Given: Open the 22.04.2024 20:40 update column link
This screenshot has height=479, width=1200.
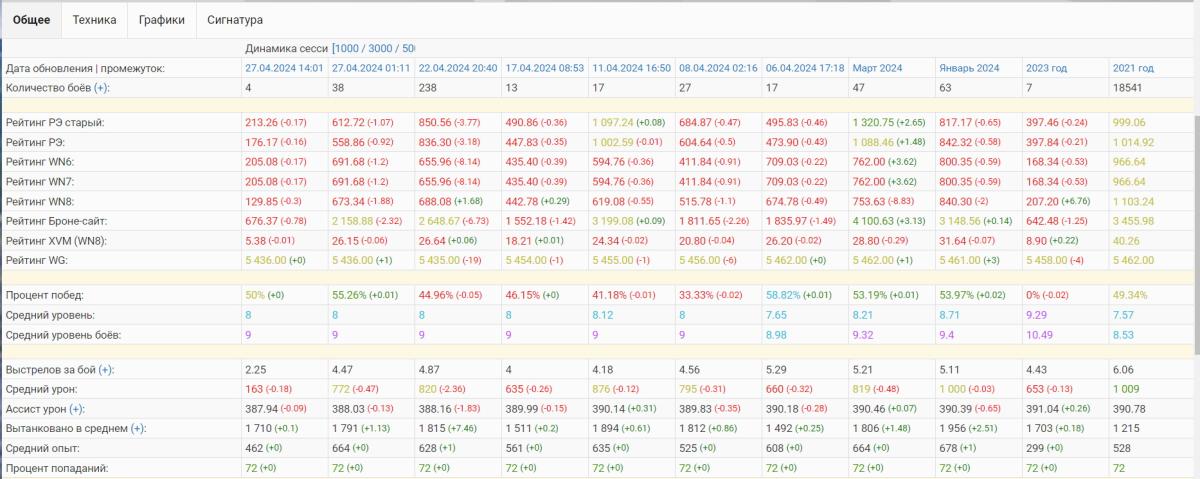Looking at the screenshot, I should pyautogui.click(x=458, y=68).
